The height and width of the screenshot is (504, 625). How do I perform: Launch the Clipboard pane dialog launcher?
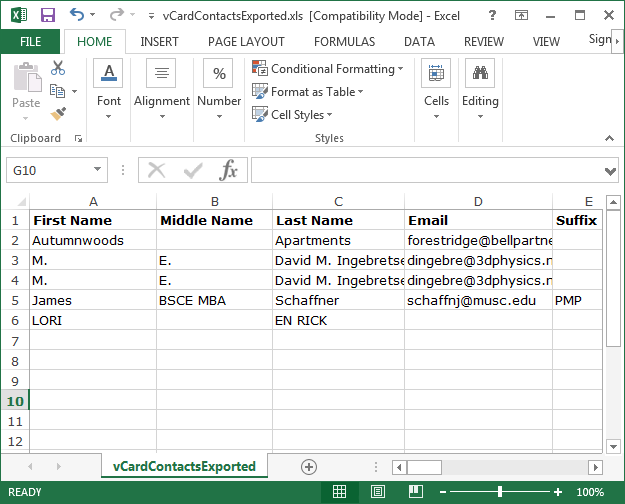[x=79, y=138]
